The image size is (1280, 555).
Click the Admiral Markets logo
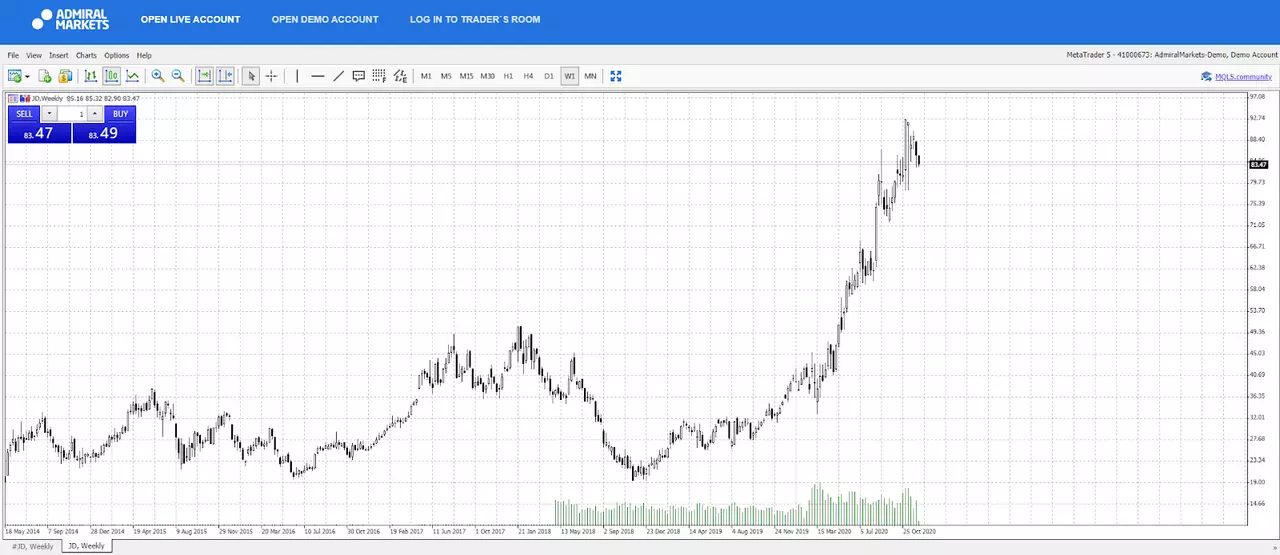coord(69,19)
